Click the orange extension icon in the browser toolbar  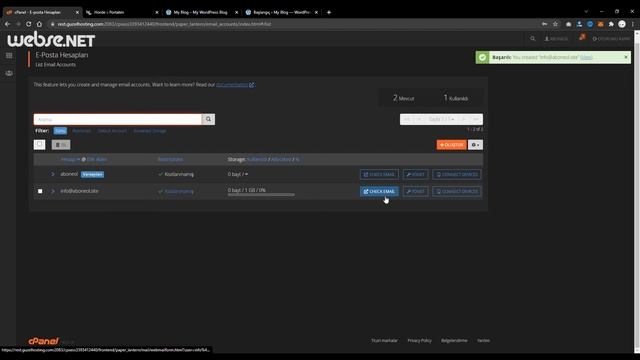(600, 24)
